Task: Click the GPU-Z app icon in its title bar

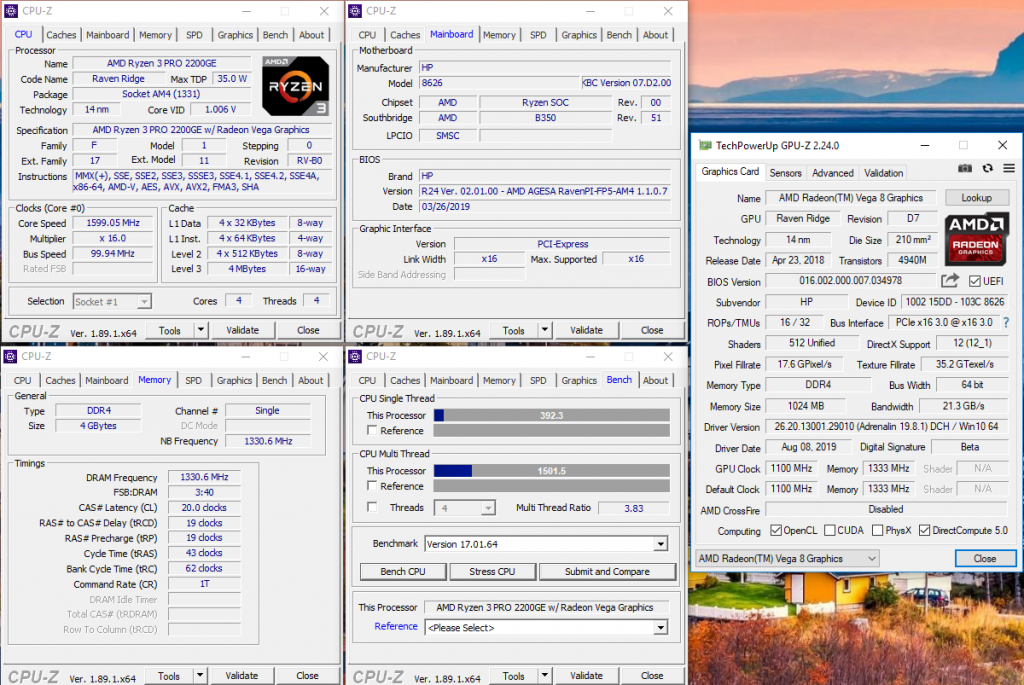Action: [705, 146]
